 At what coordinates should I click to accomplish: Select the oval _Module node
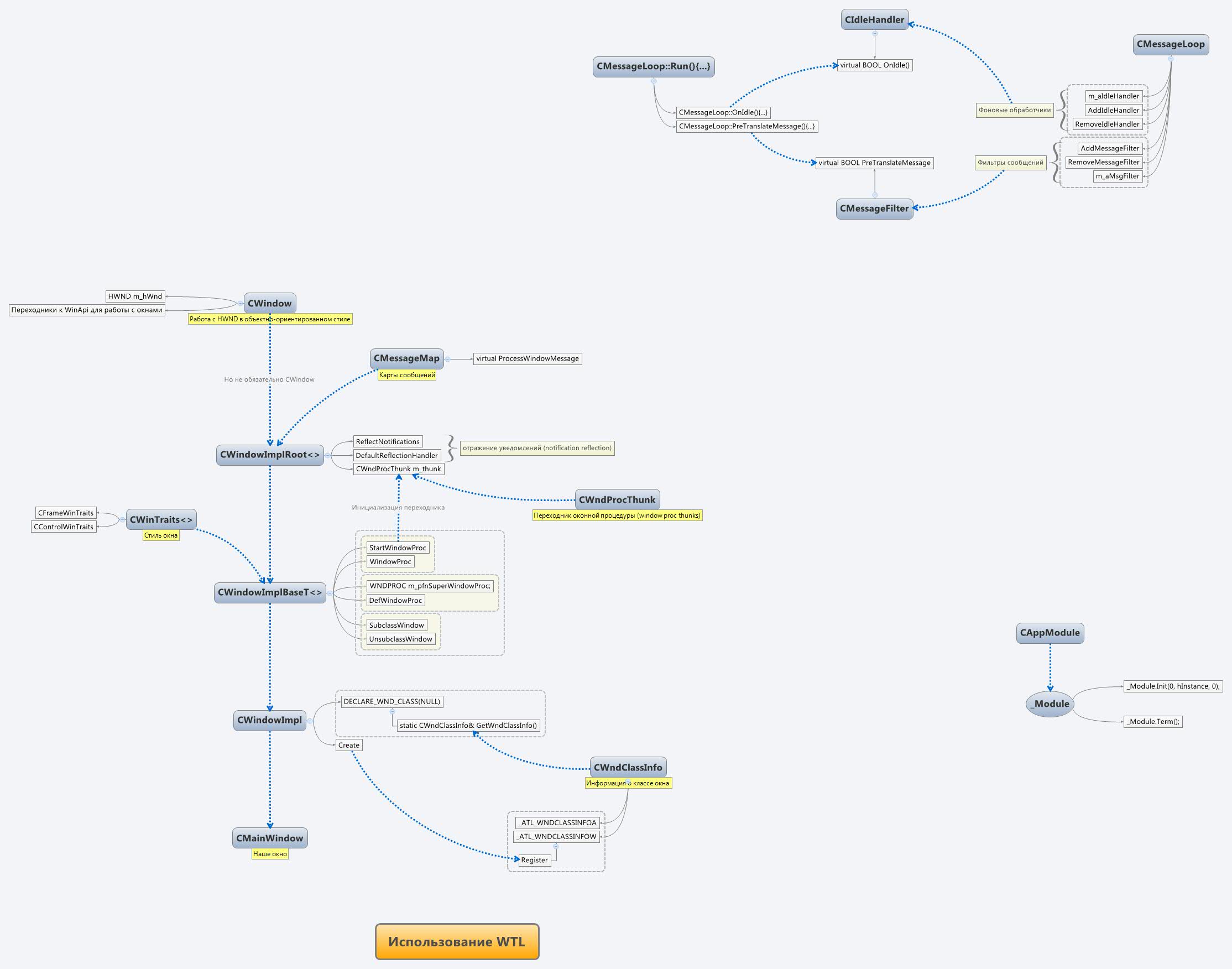point(1050,704)
